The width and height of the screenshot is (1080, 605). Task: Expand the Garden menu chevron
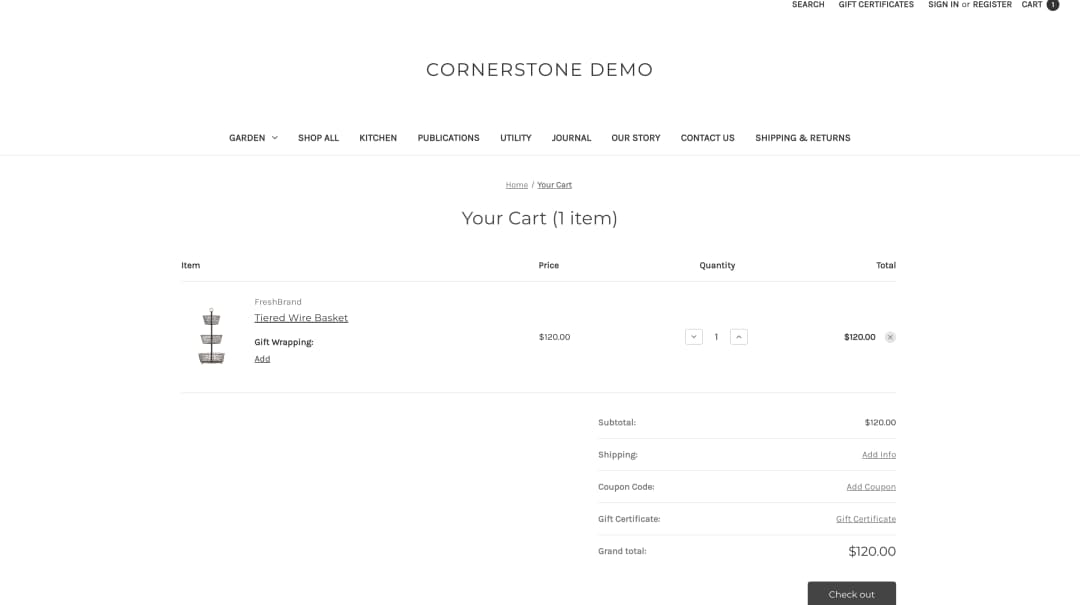click(274, 138)
